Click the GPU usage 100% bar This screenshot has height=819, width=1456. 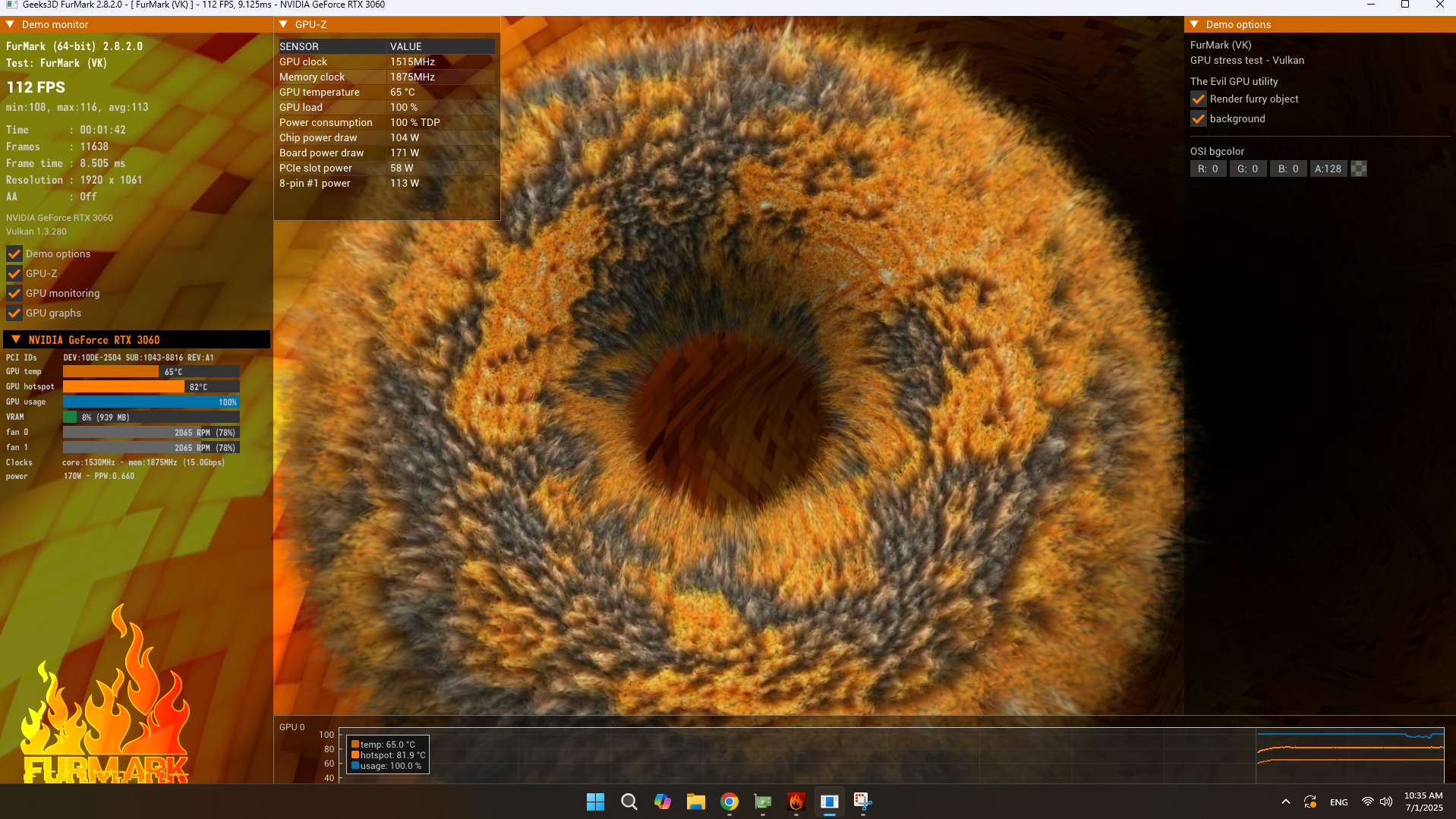[x=151, y=402]
